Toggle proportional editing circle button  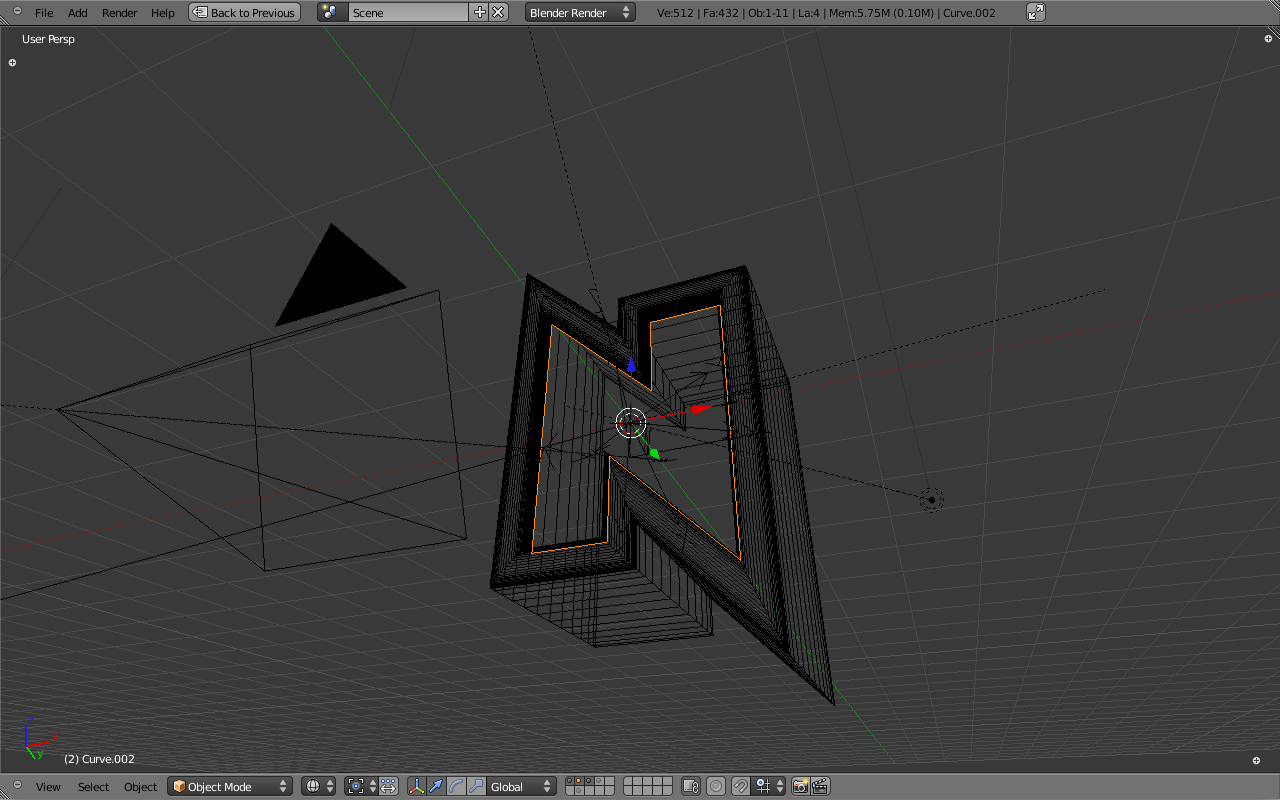point(716,786)
